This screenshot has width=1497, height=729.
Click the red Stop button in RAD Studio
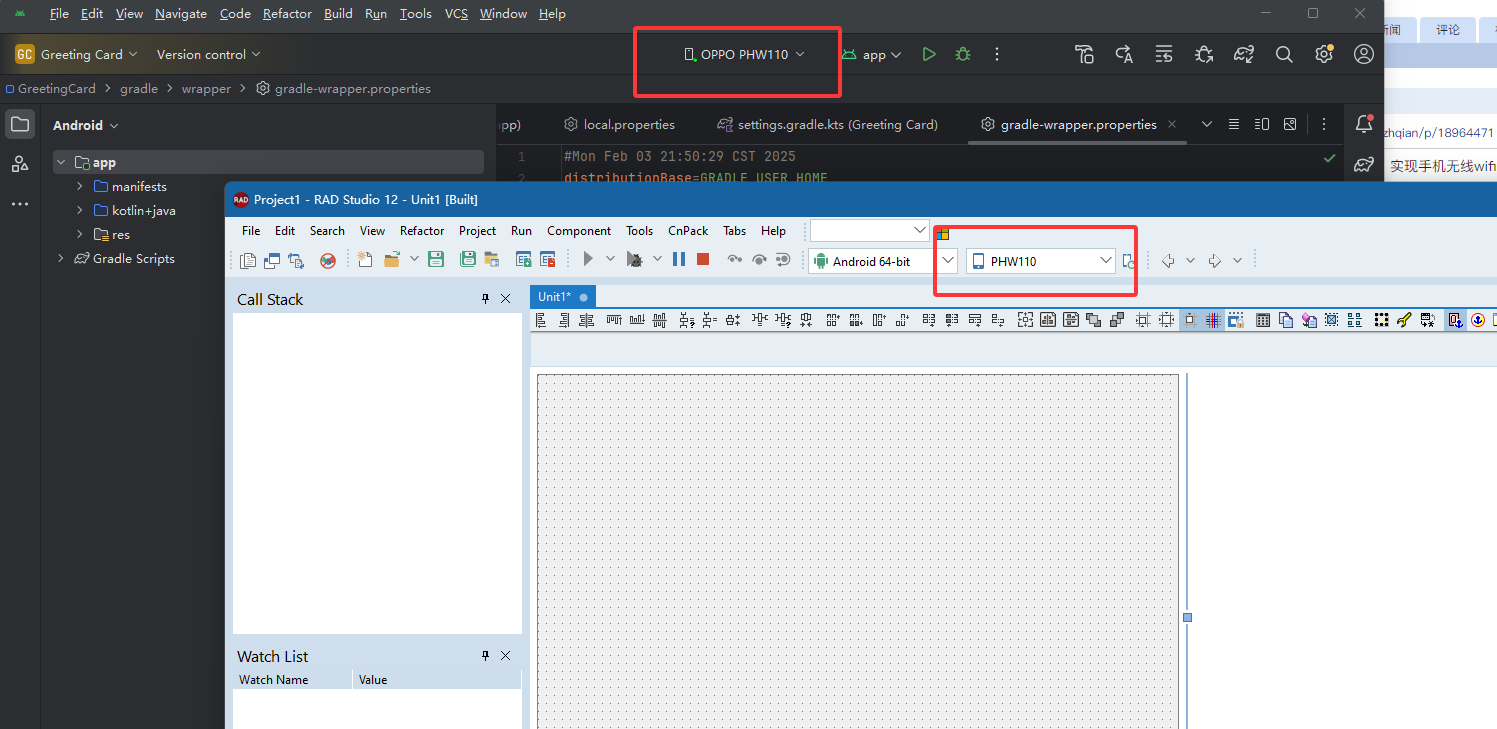click(703, 259)
